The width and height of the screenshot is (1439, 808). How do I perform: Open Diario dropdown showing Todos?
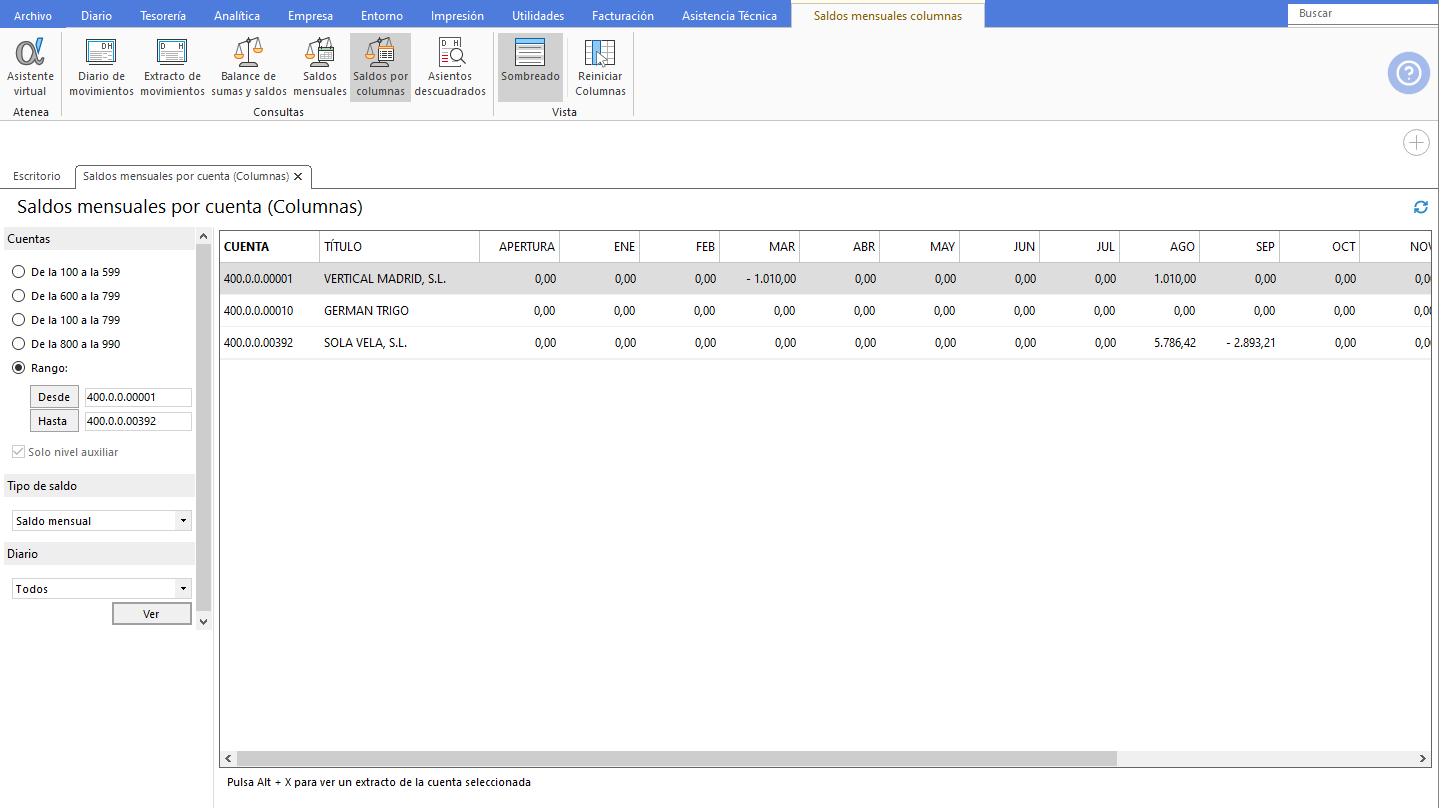pyautogui.click(x=101, y=589)
